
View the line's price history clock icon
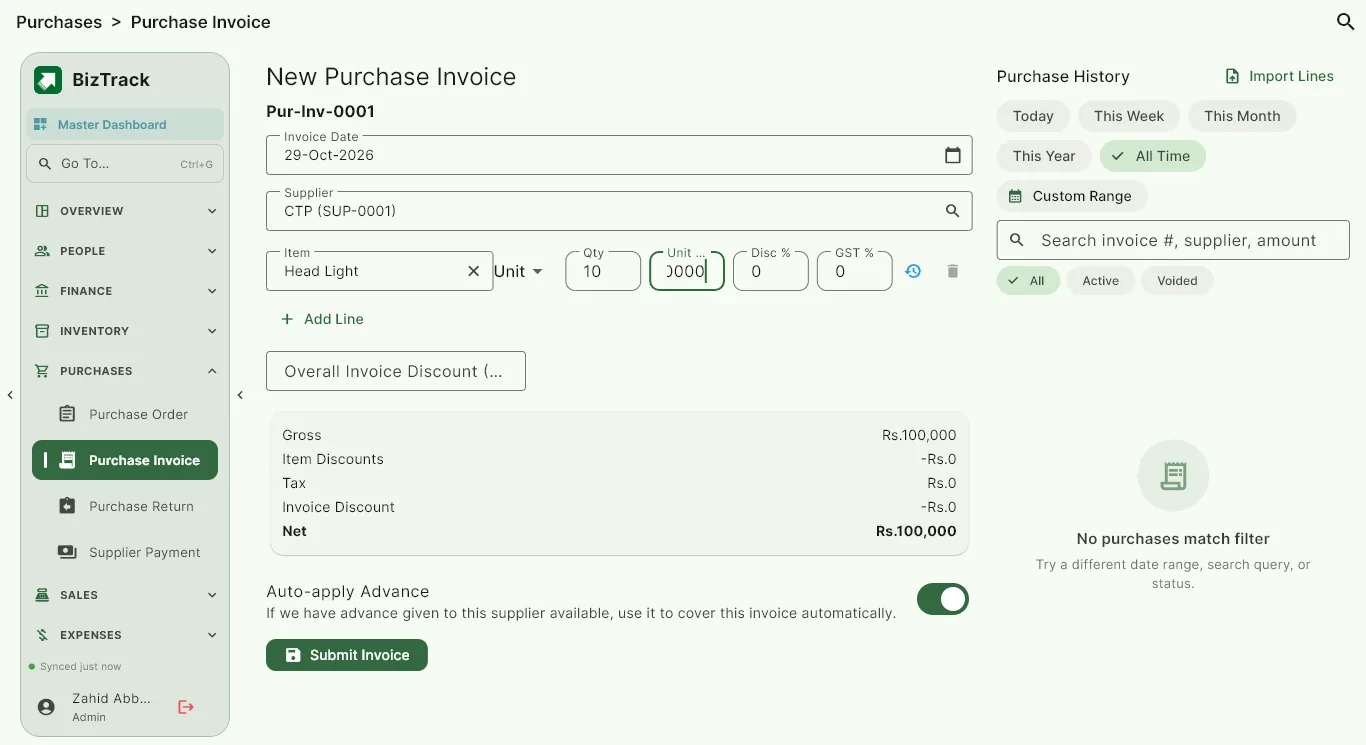click(x=913, y=271)
